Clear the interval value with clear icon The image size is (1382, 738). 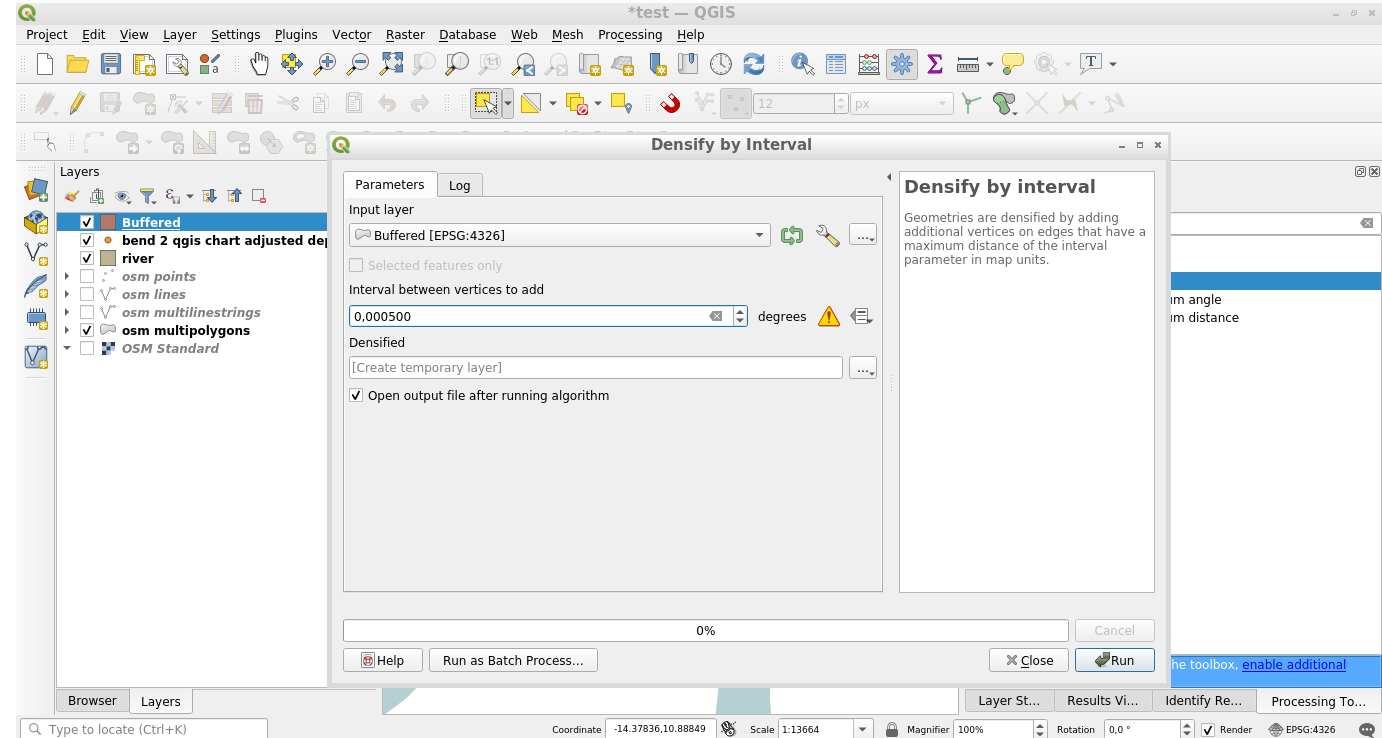click(x=716, y=316)
